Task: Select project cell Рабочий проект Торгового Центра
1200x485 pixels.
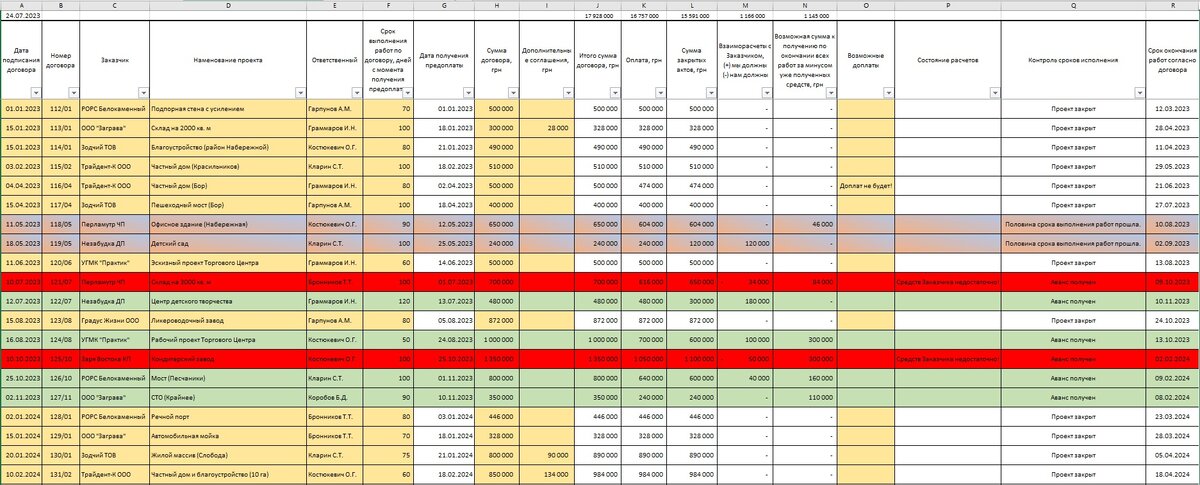Action: 229,339
